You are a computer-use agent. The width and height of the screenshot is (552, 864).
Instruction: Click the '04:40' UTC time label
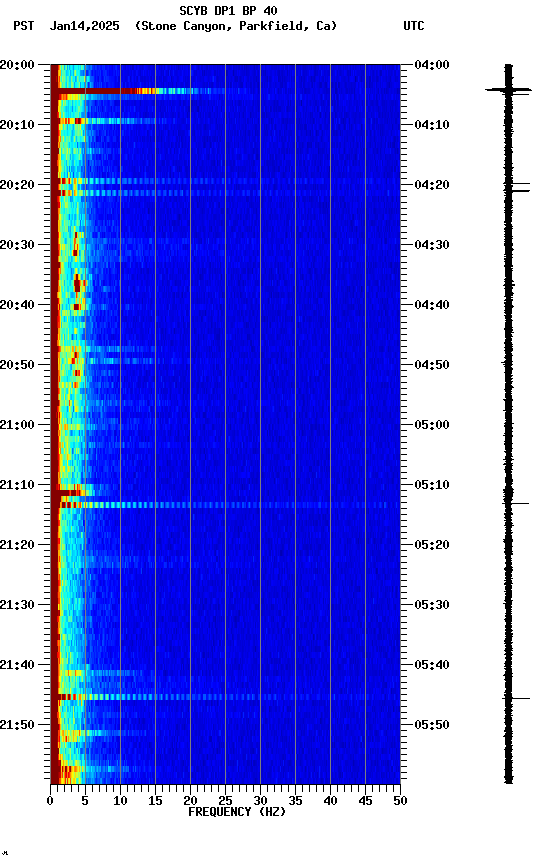[x=432, y=305]
